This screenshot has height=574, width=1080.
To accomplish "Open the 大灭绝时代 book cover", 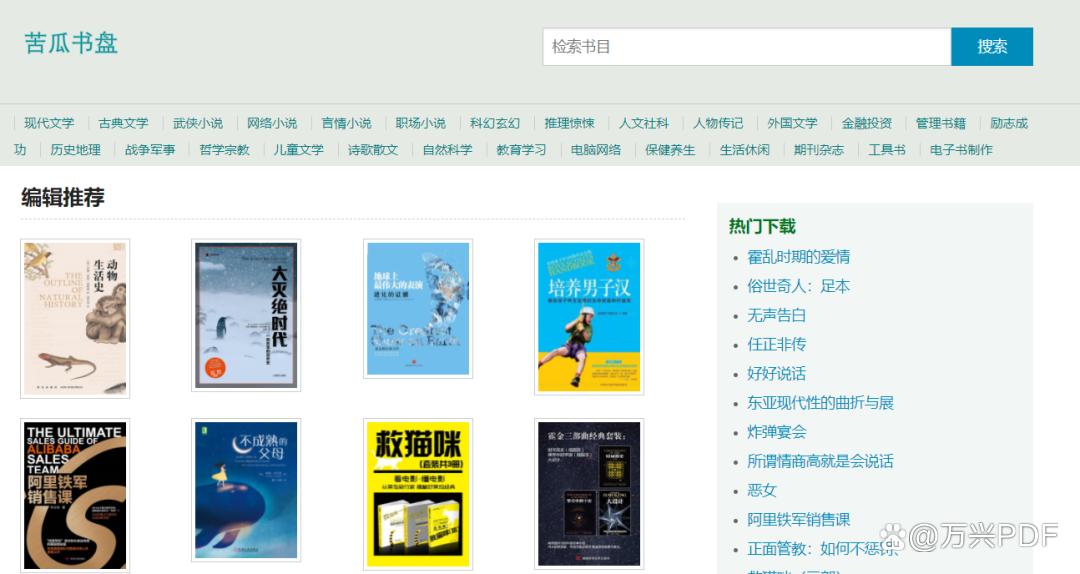I will tap(246, 315).
